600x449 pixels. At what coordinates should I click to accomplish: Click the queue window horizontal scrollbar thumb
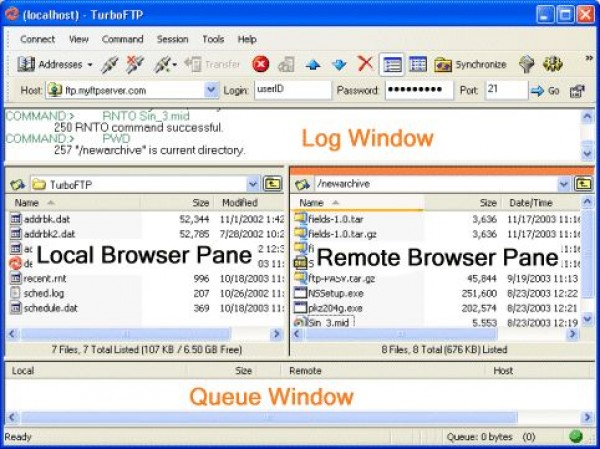pos(269,417)
